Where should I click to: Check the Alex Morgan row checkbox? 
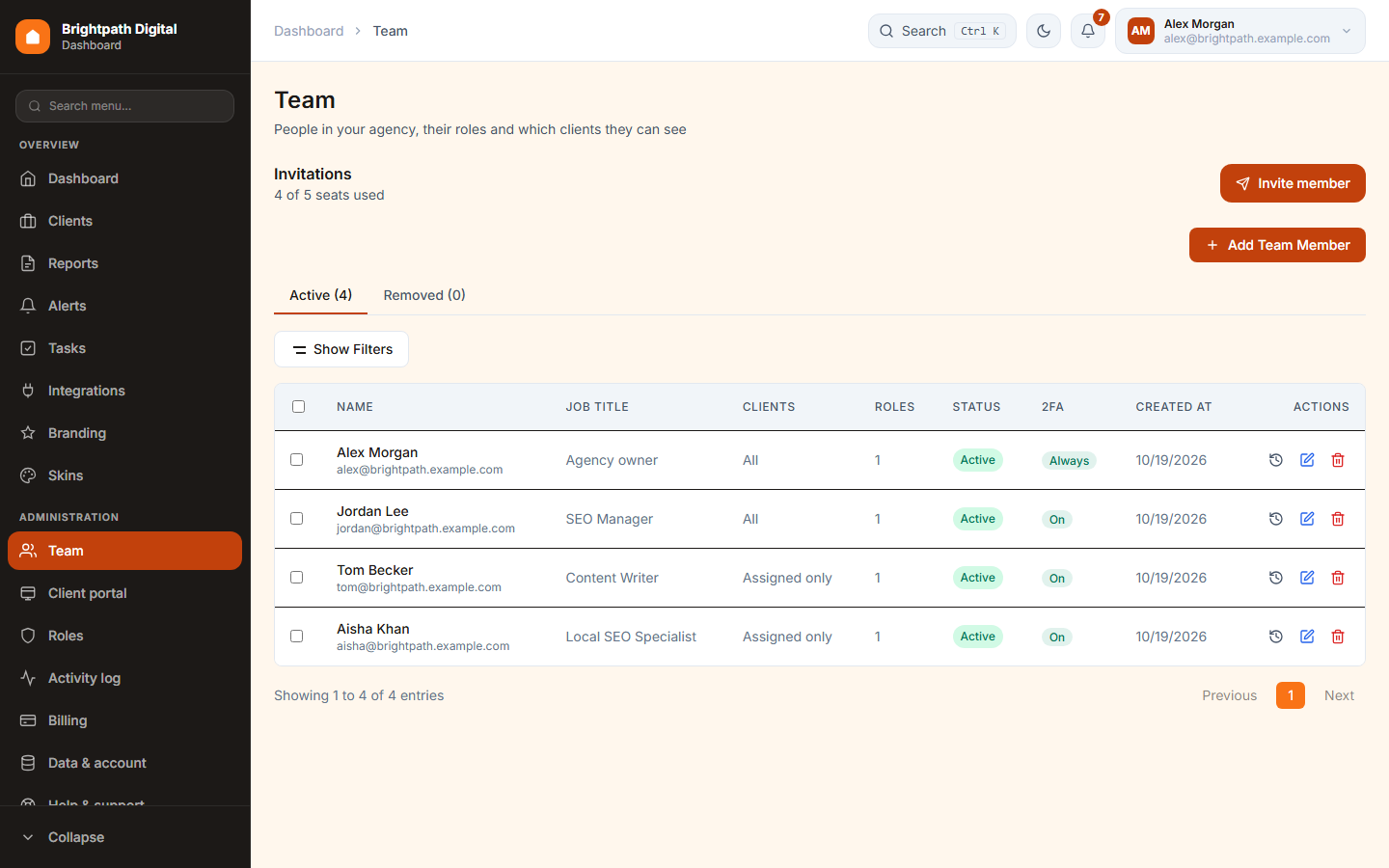tap(297, 460)
